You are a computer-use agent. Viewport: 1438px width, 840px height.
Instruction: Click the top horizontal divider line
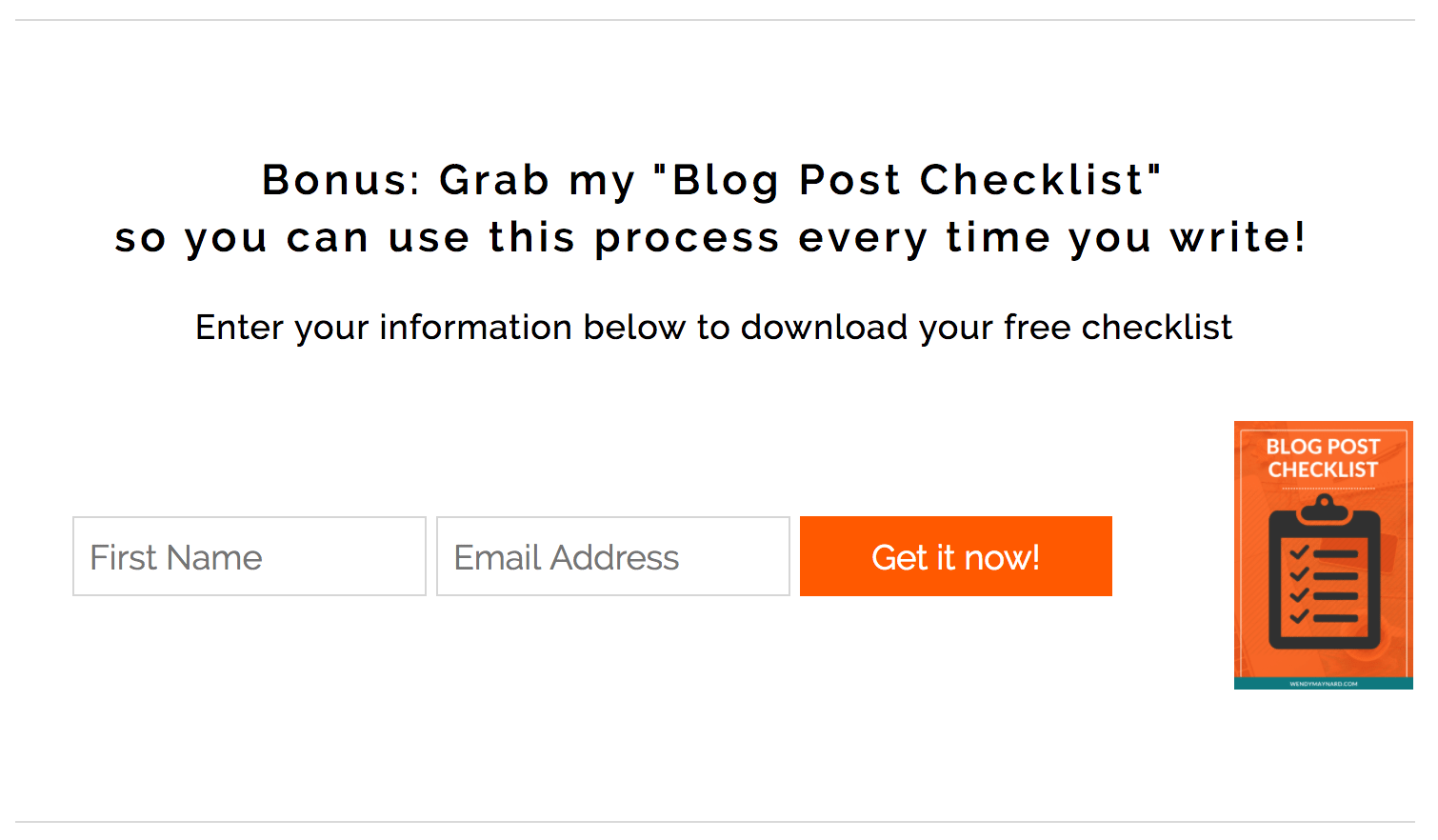(x=714, y=20)
